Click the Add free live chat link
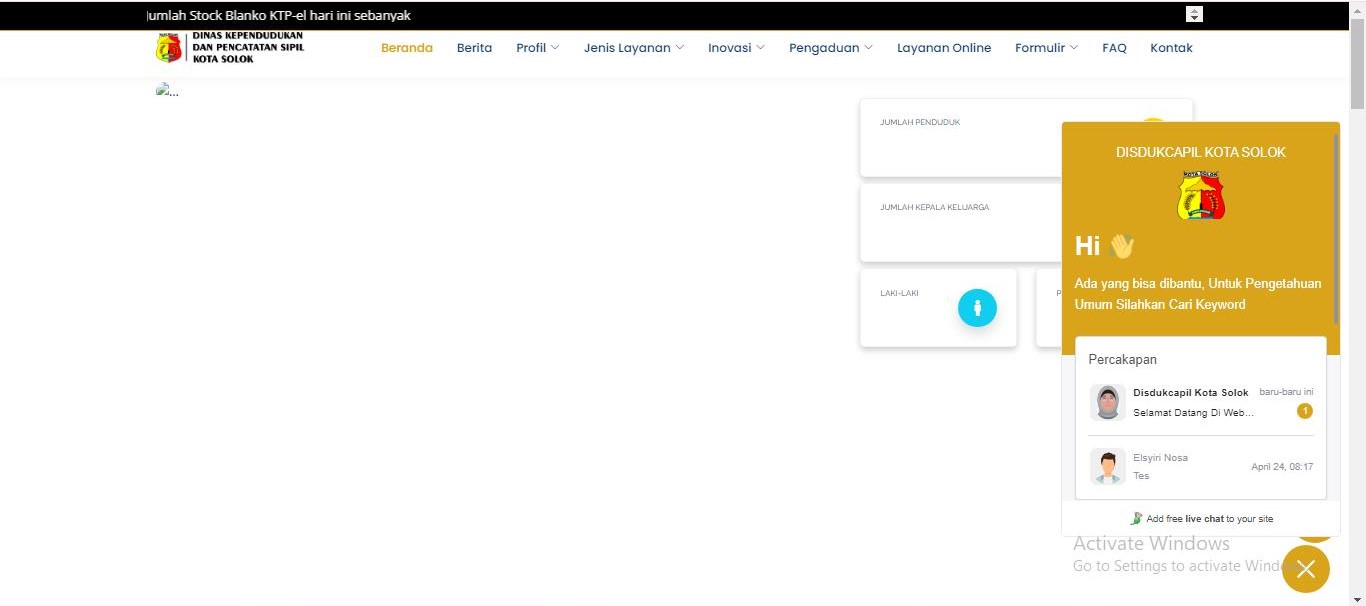Image resolution: width=1366 pixels, height=606 pixels. tap(1201, 519)
